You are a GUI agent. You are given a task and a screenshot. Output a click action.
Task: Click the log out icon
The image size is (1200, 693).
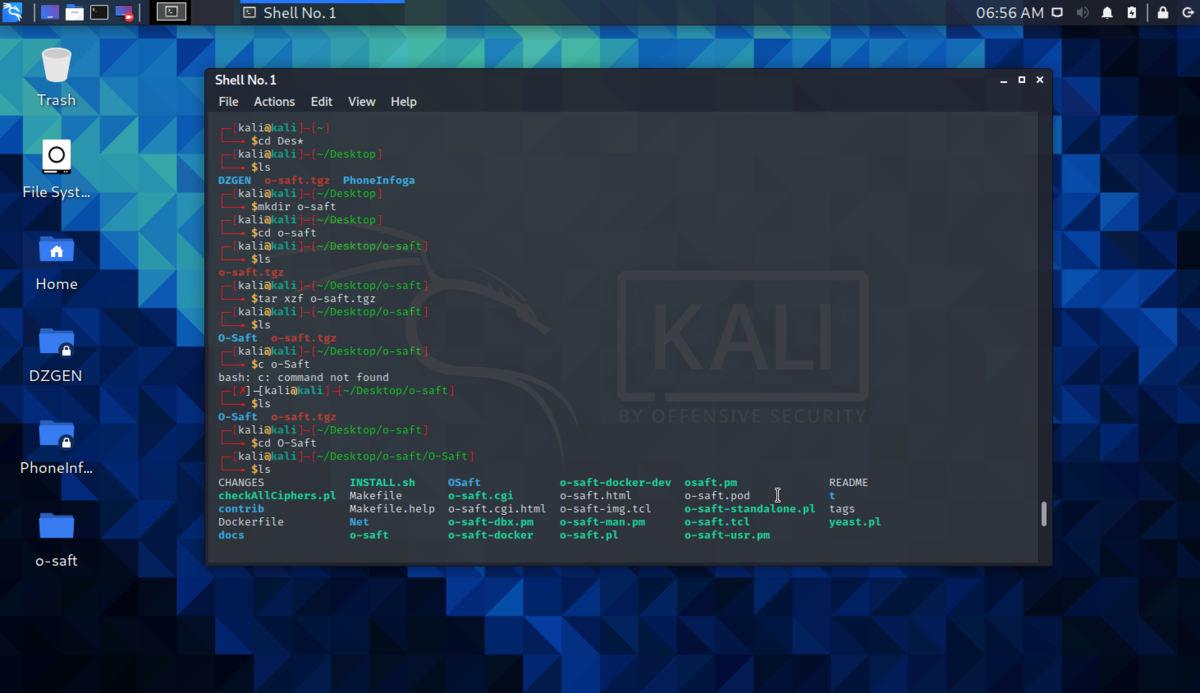[1186, 13]
